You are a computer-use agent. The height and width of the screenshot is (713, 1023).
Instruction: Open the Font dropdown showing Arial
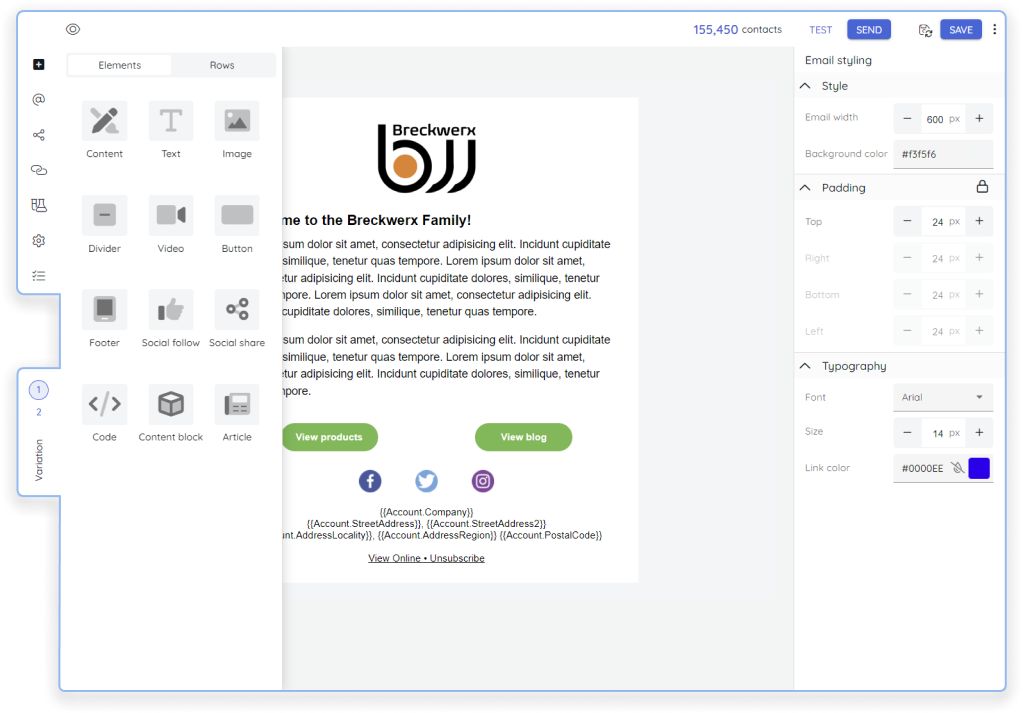pos(943,397)
